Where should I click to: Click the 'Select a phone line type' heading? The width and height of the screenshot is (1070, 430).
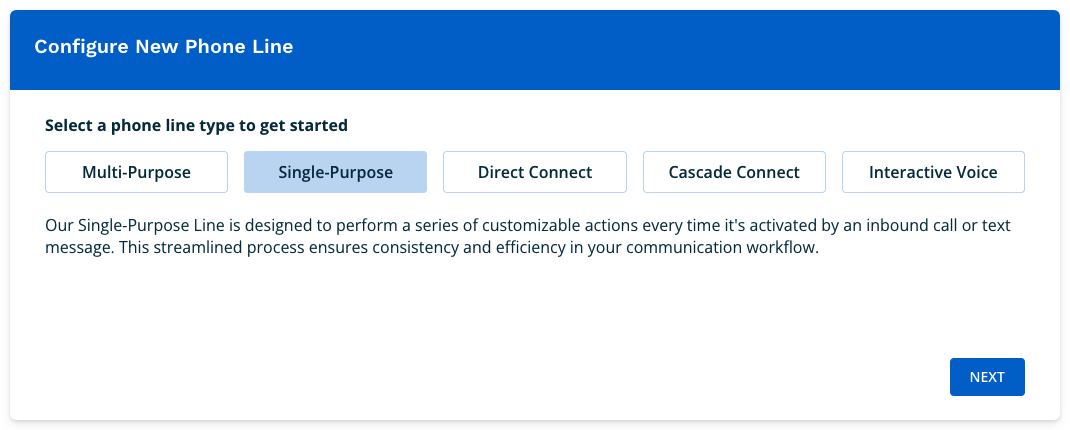pos(196,126)
